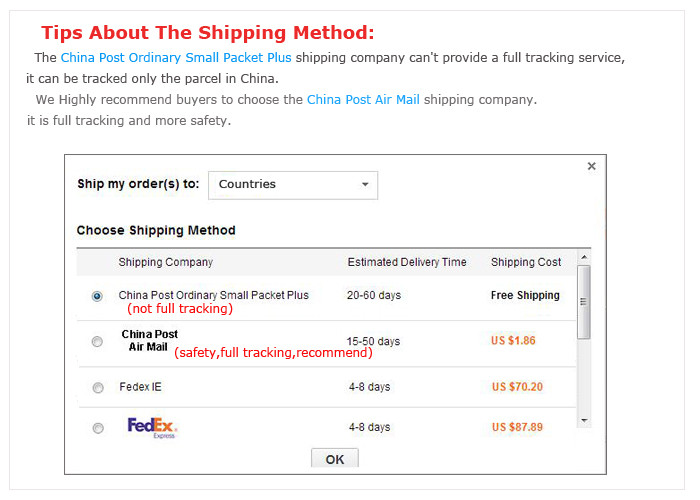Viewport: 700px width, 500px height.
Task: Select the FedEx Express radio button
Action: [97, 428]
